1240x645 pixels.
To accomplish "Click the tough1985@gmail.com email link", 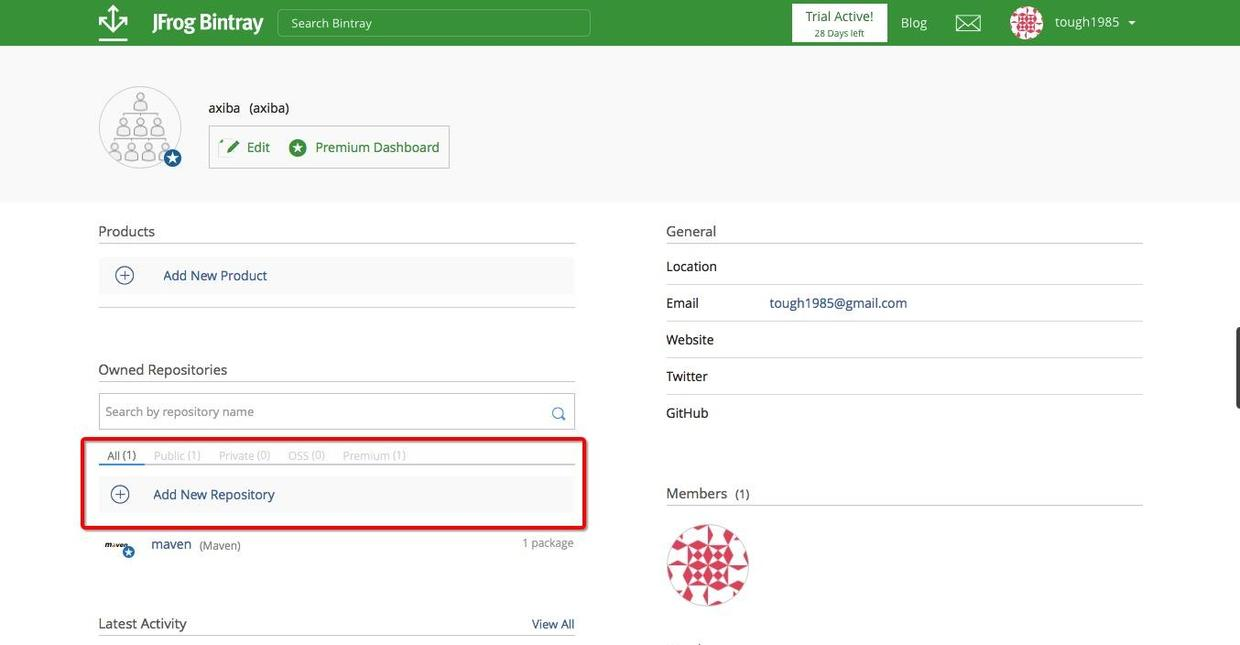I will click(x=838, y=303).
